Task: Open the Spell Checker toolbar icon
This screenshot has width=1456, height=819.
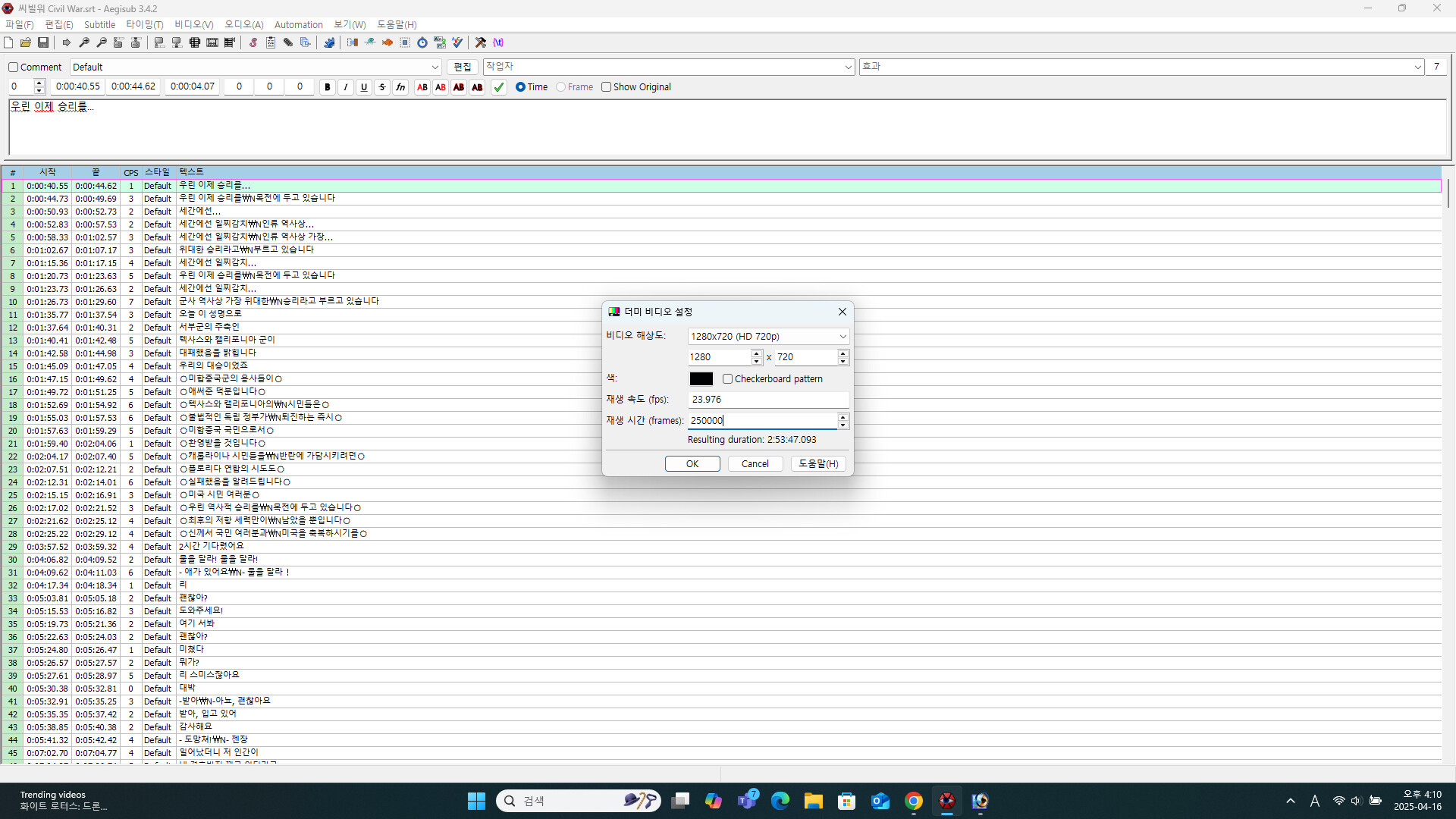Action: (457, 42)
